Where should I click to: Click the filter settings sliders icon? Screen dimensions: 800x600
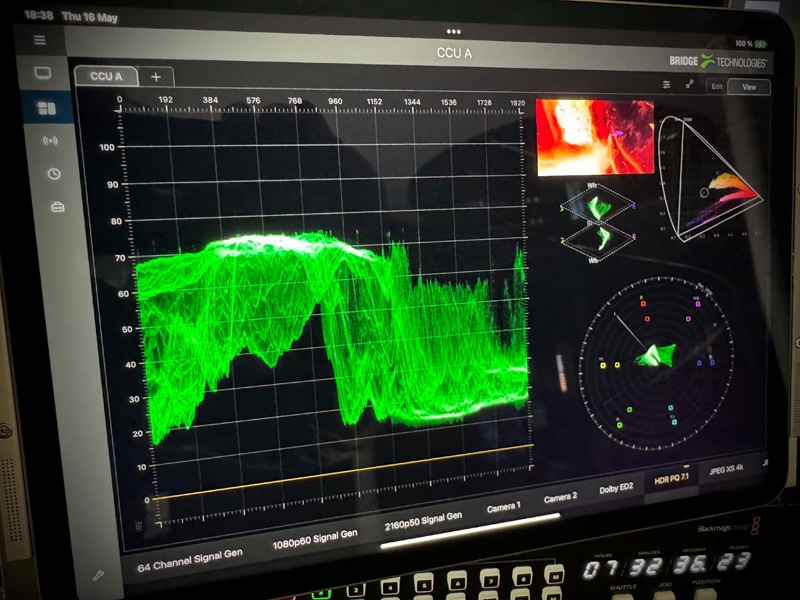pos(666,84)
